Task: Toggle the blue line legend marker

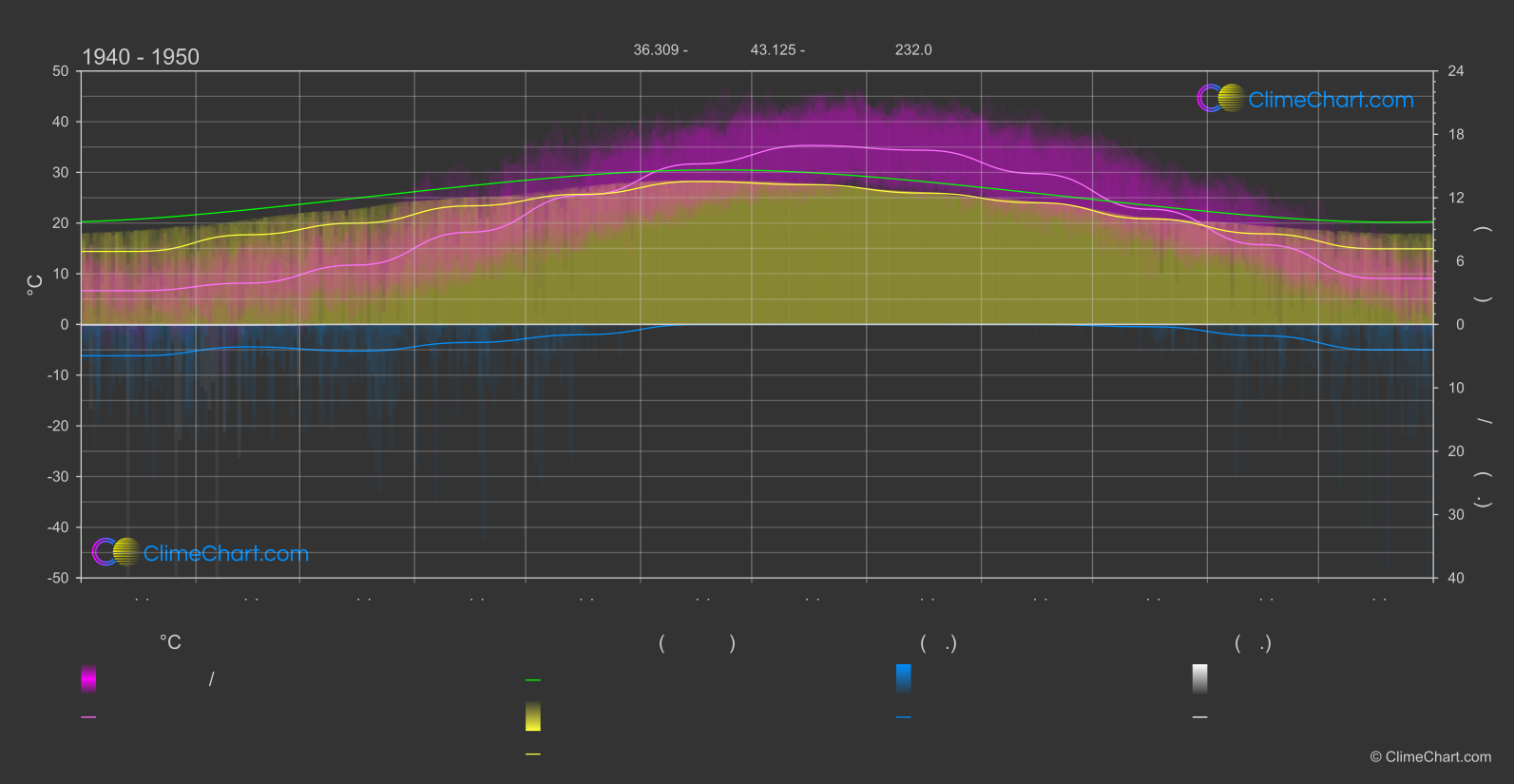Action: pos(904,717)
